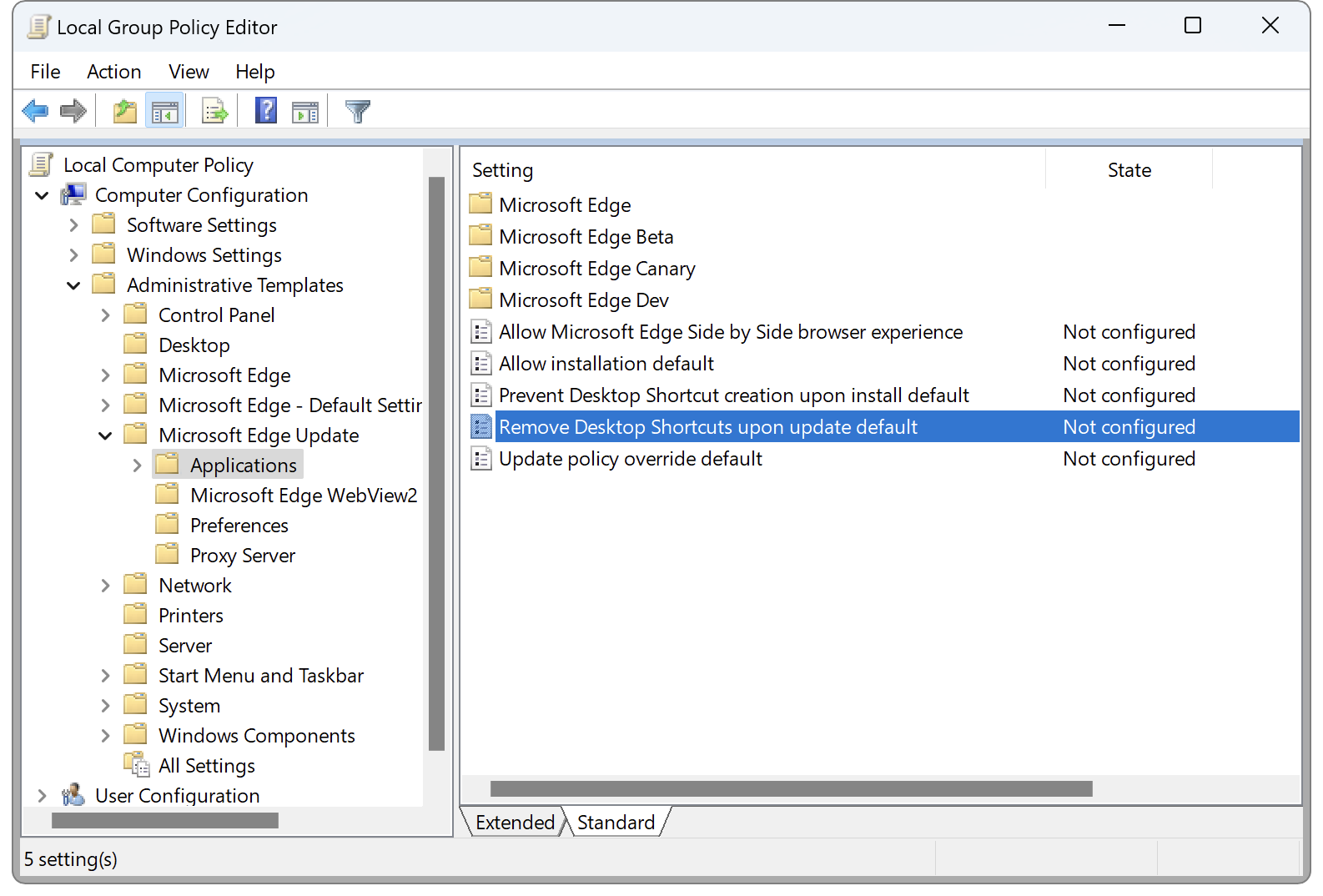Click the title bar Group Policy Editor icon

click(38, 27)
